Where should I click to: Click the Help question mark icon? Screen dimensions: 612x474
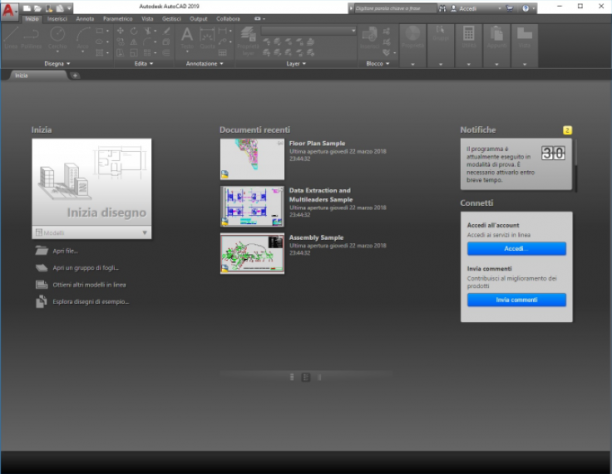pos(525,8)
